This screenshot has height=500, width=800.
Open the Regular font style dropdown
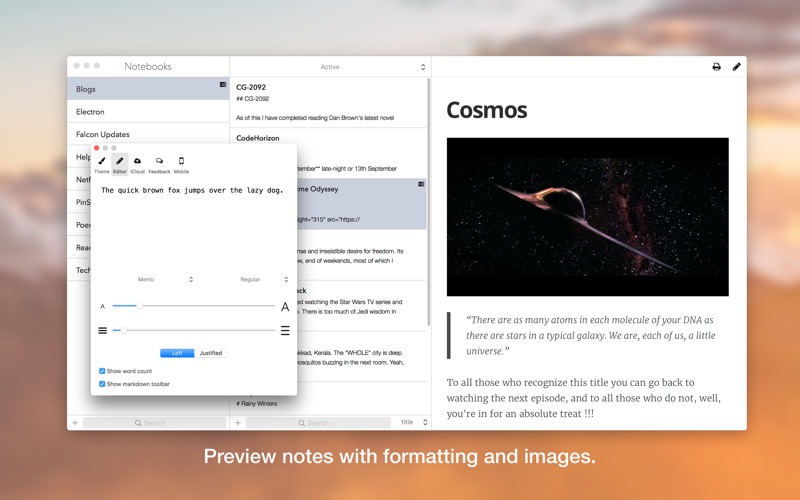click(x=264, y=280)
